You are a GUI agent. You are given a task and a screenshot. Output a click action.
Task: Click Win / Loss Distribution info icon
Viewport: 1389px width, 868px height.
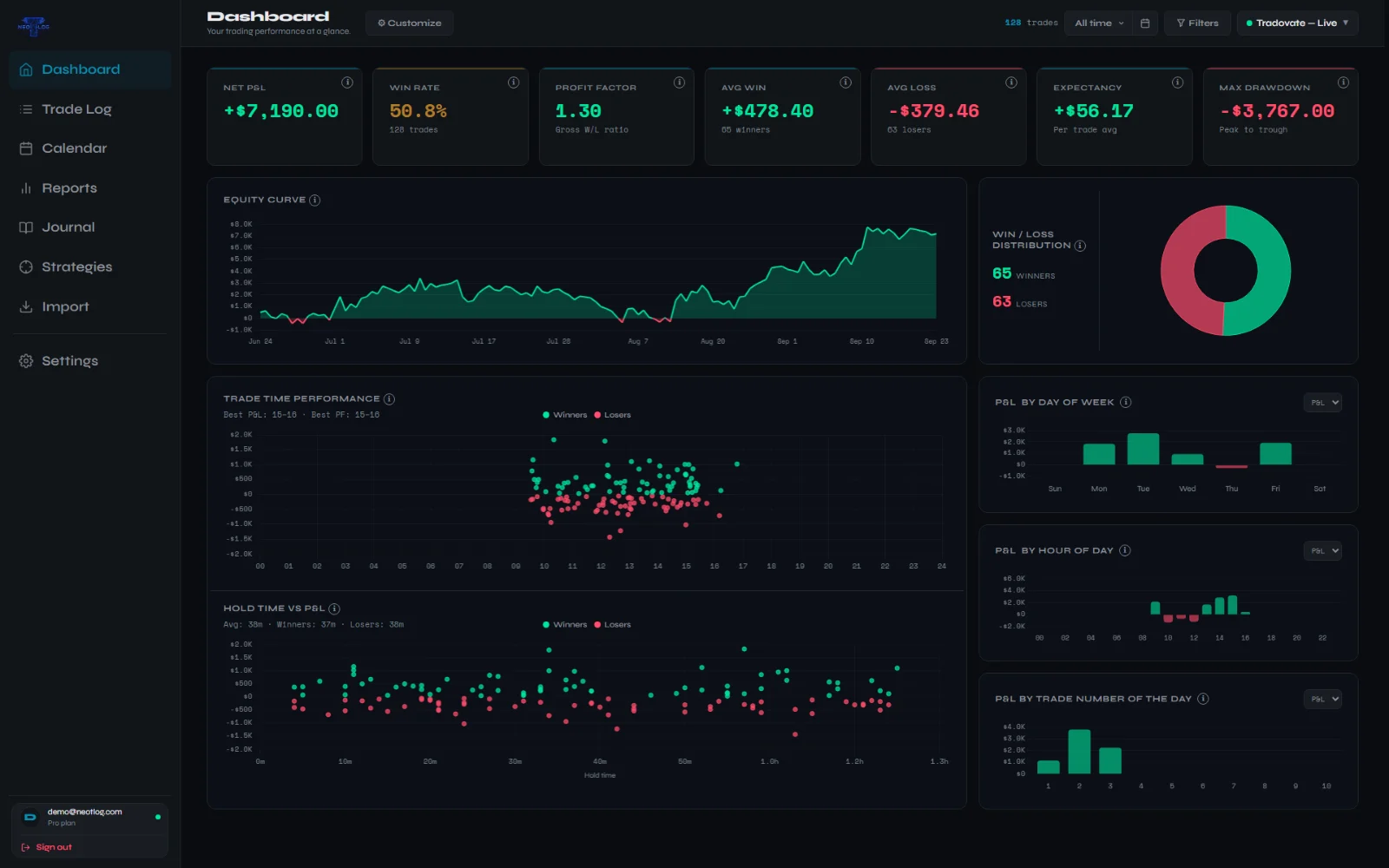point(1080,246)
